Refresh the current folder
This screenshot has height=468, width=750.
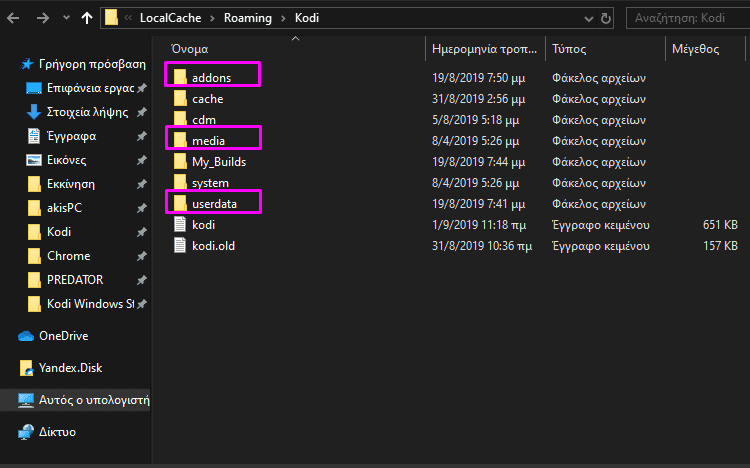(x=606, y=19)
